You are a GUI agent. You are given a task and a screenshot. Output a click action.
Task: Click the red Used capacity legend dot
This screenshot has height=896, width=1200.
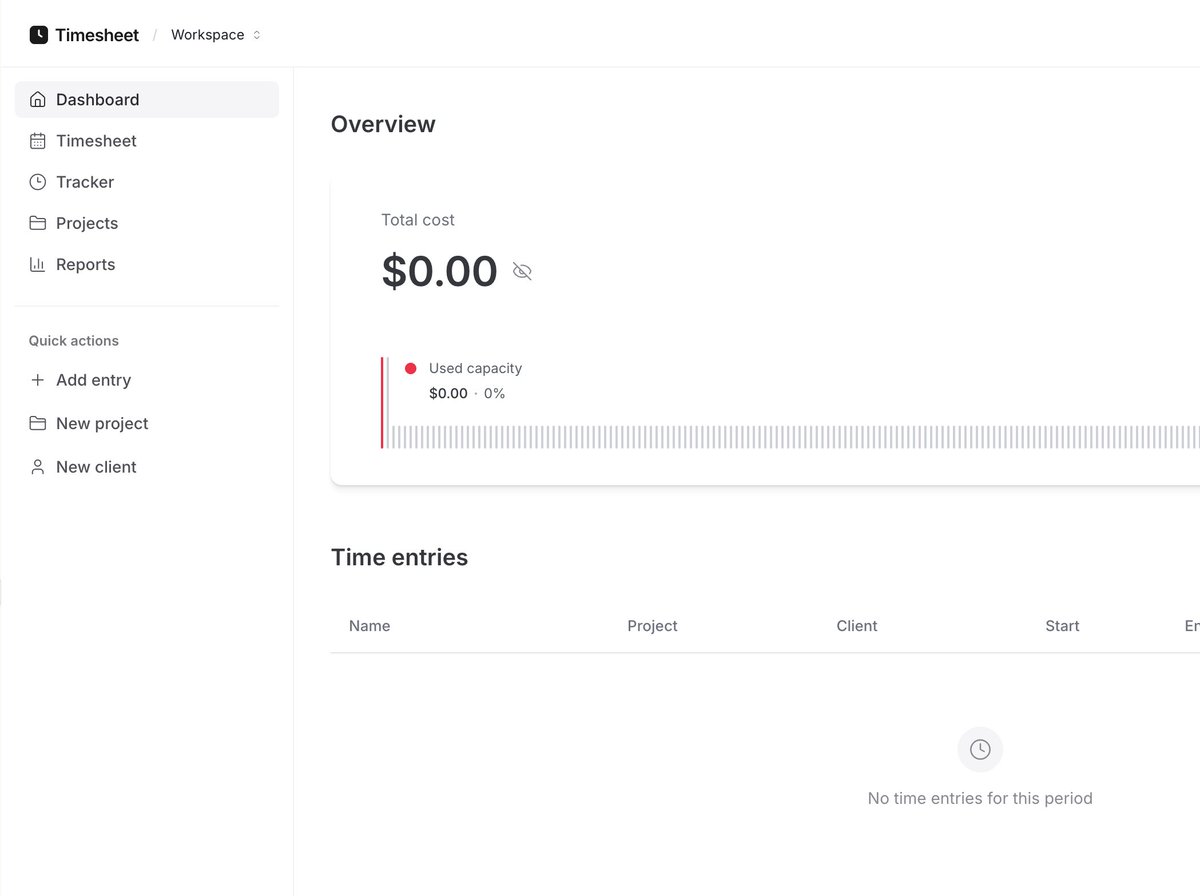point(410,368)
